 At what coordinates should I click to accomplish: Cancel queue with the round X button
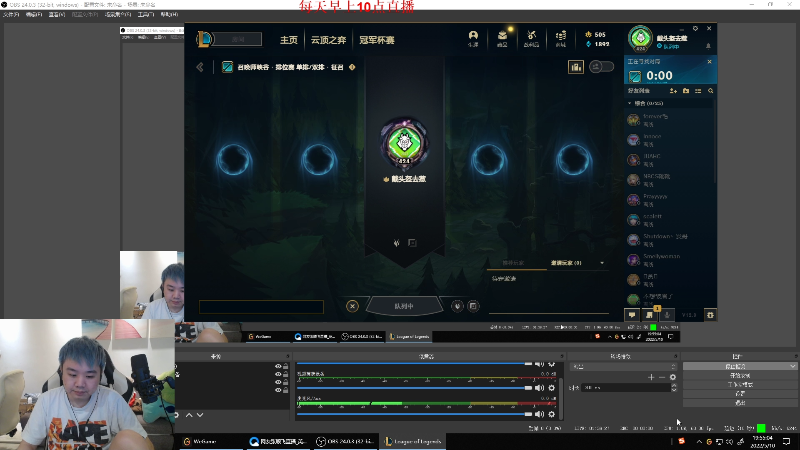click(352, 306)
